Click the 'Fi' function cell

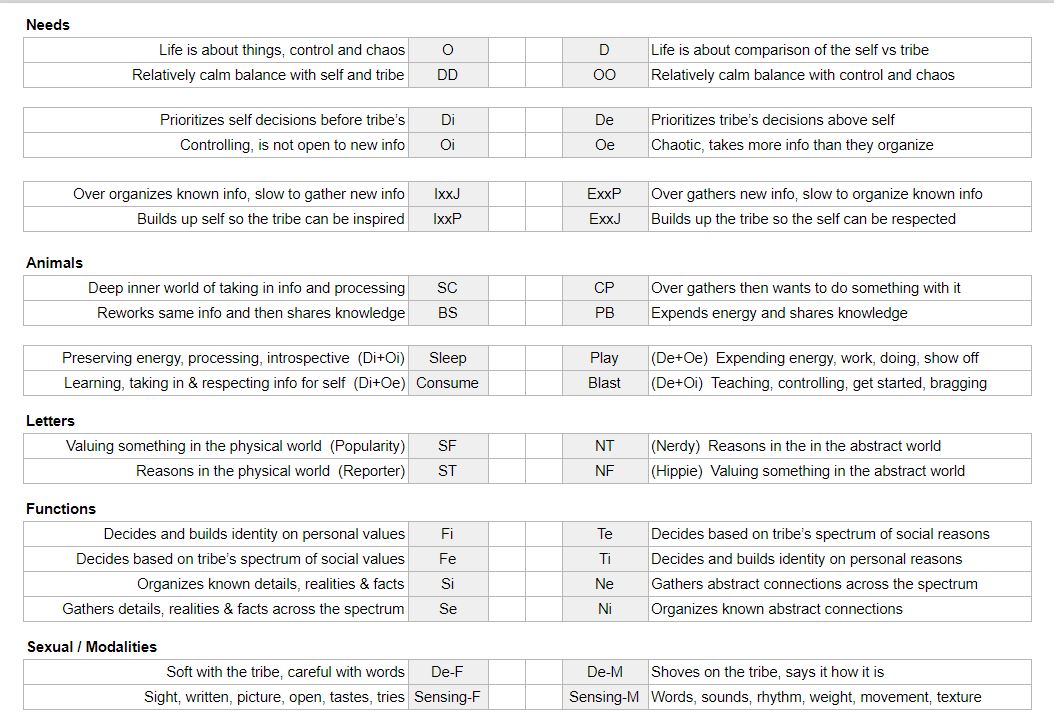tap(448, 534)
